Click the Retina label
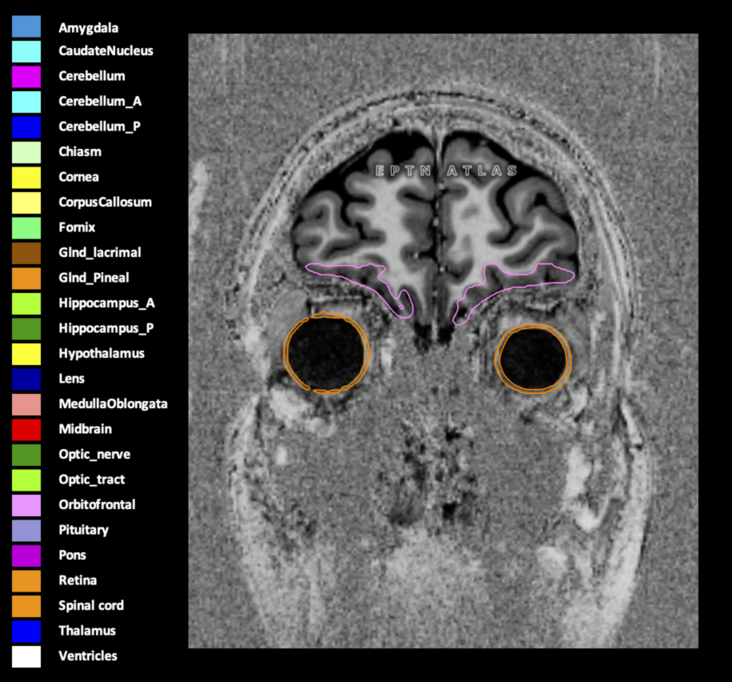The height and width of the screenshot is (682, 732). coord(78,580)
